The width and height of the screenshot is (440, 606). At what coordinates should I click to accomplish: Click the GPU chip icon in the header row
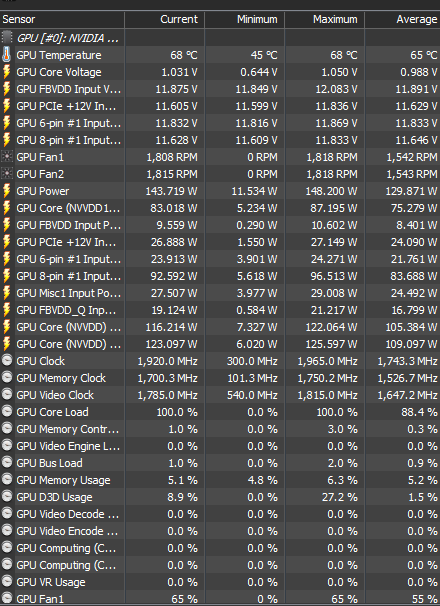coord(7,37)
